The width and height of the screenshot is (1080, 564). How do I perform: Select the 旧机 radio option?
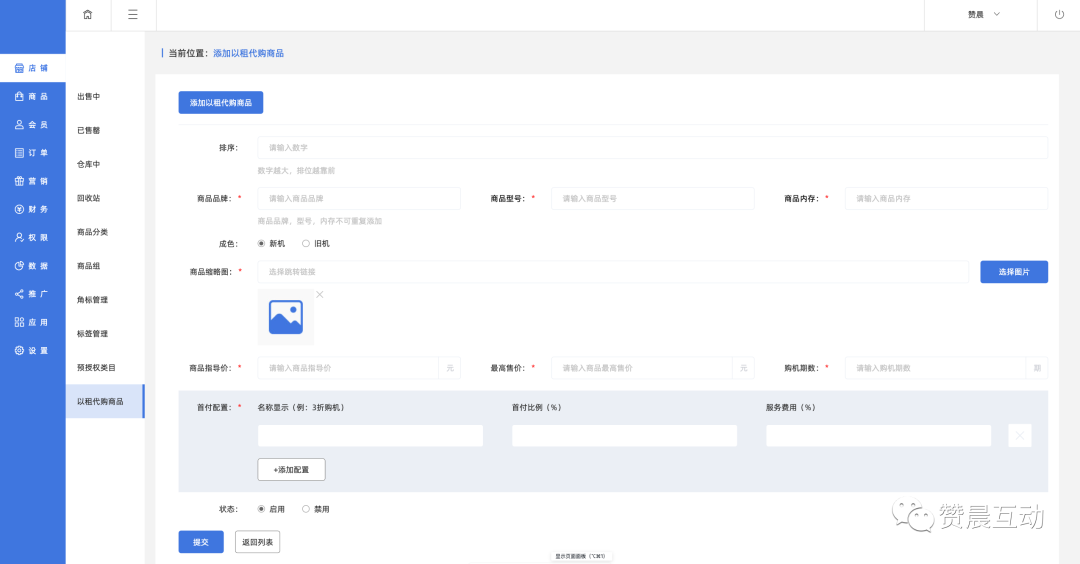pyautogui.click(x=306, y=243)
